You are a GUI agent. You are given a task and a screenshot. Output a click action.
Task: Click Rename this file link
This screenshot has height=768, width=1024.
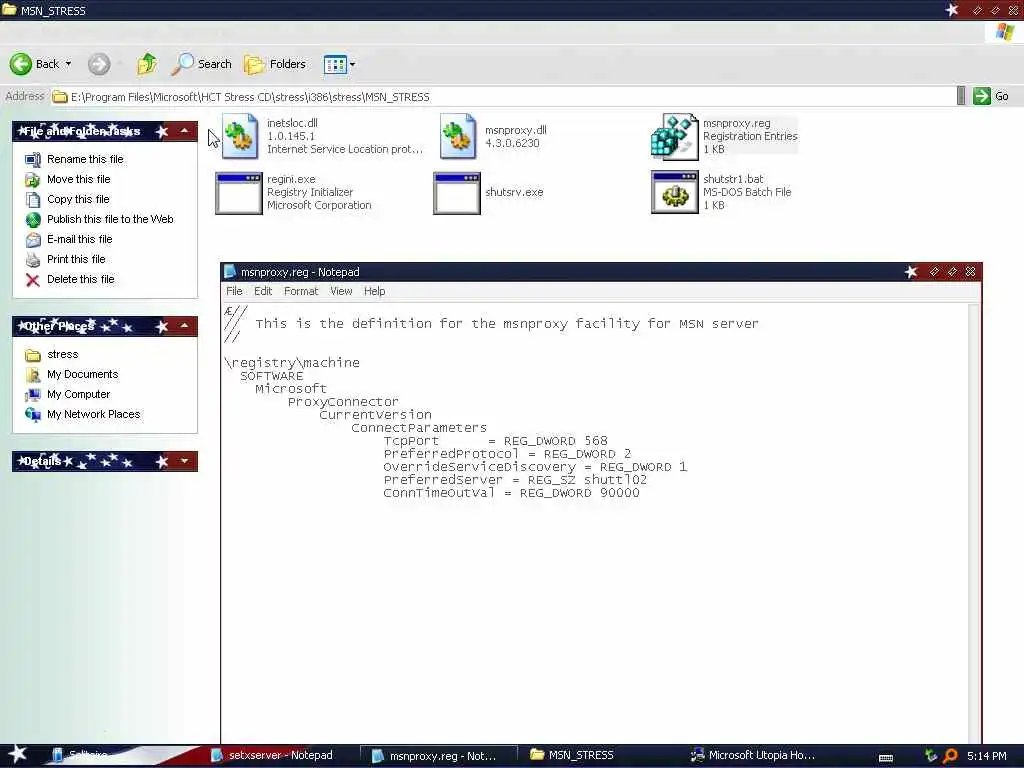(x=85, y=159)
